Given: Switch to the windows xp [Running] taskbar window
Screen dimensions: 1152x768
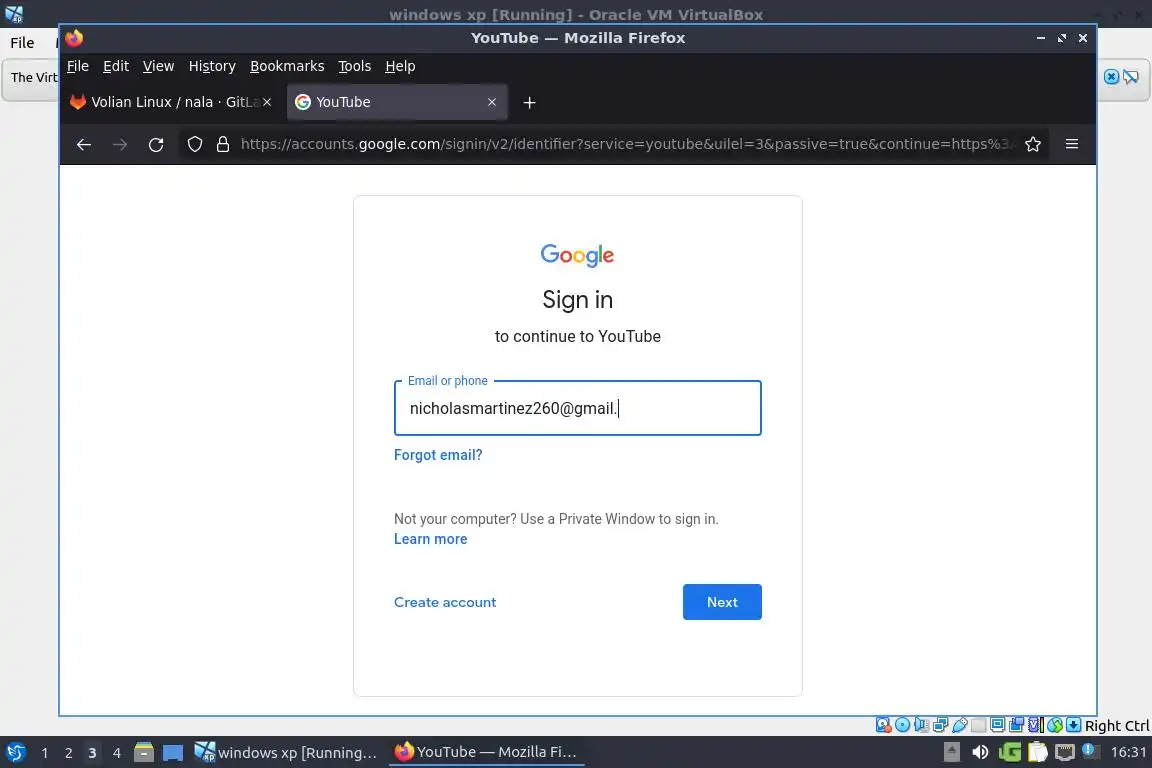Looking at the screenshot, I should pyautogui.click(x=287, y=752).
